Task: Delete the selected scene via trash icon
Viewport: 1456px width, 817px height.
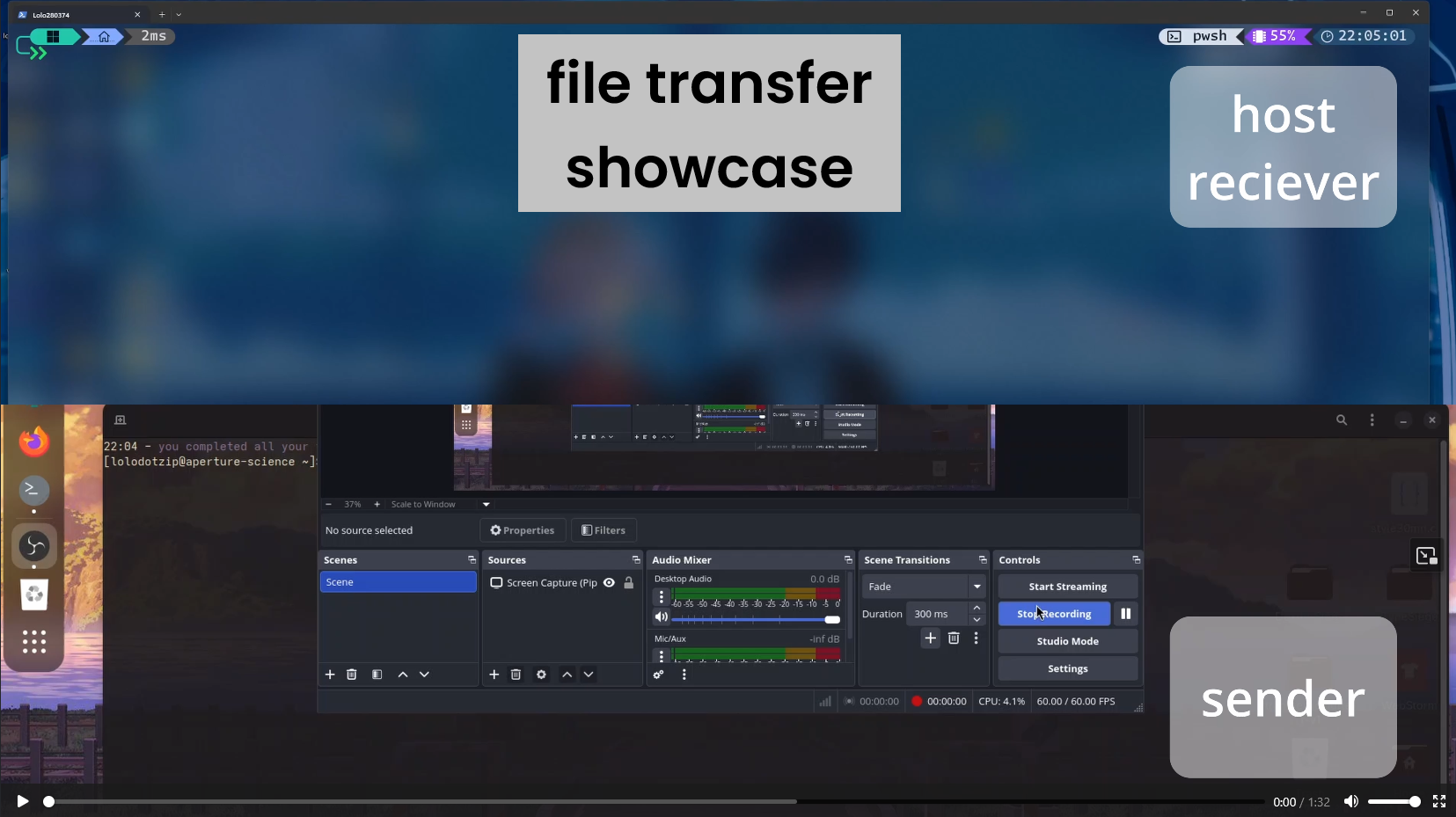Action: pyautogui.click(x=352, y=675)
